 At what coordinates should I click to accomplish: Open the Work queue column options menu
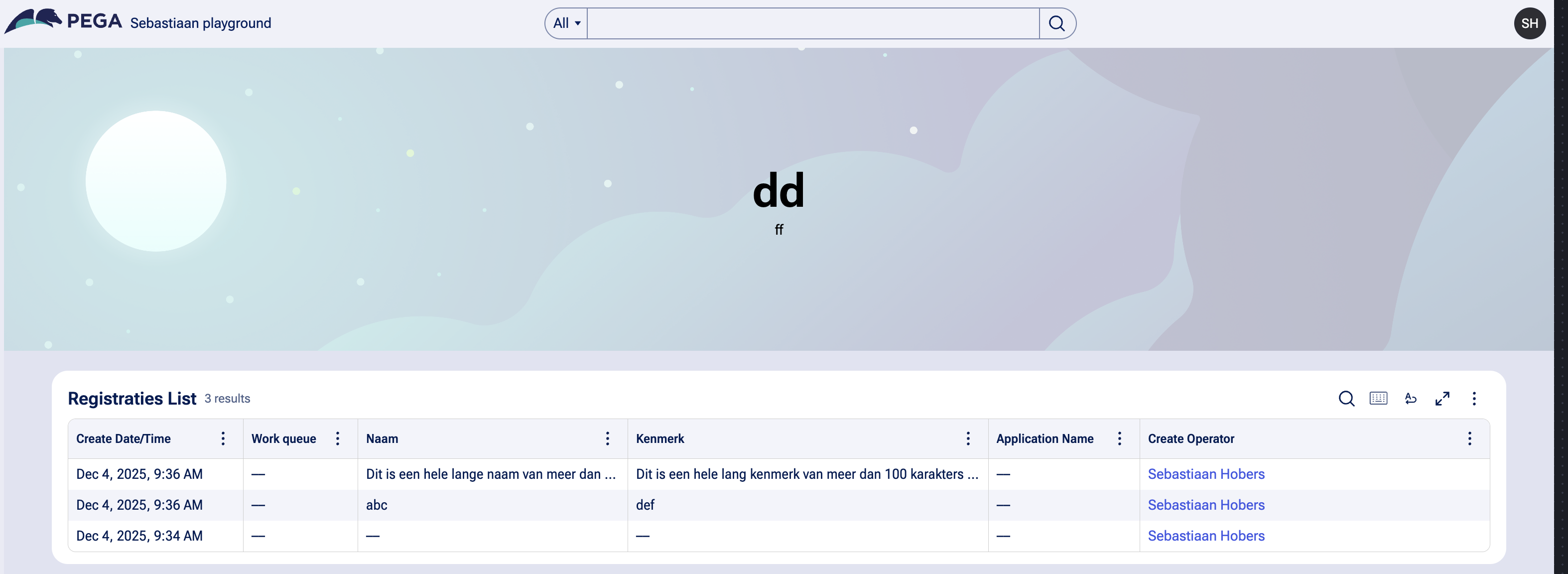338,439
